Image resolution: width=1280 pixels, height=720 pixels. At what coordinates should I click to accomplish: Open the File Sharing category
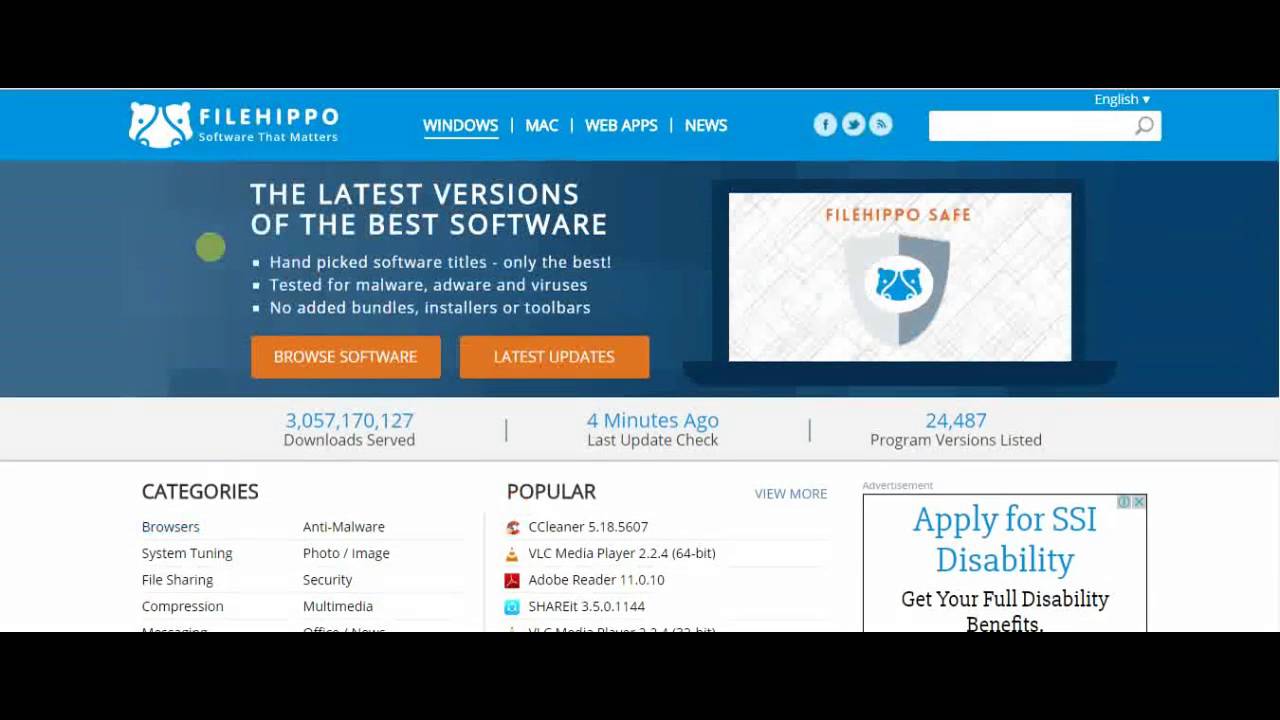tap(177, 580)
